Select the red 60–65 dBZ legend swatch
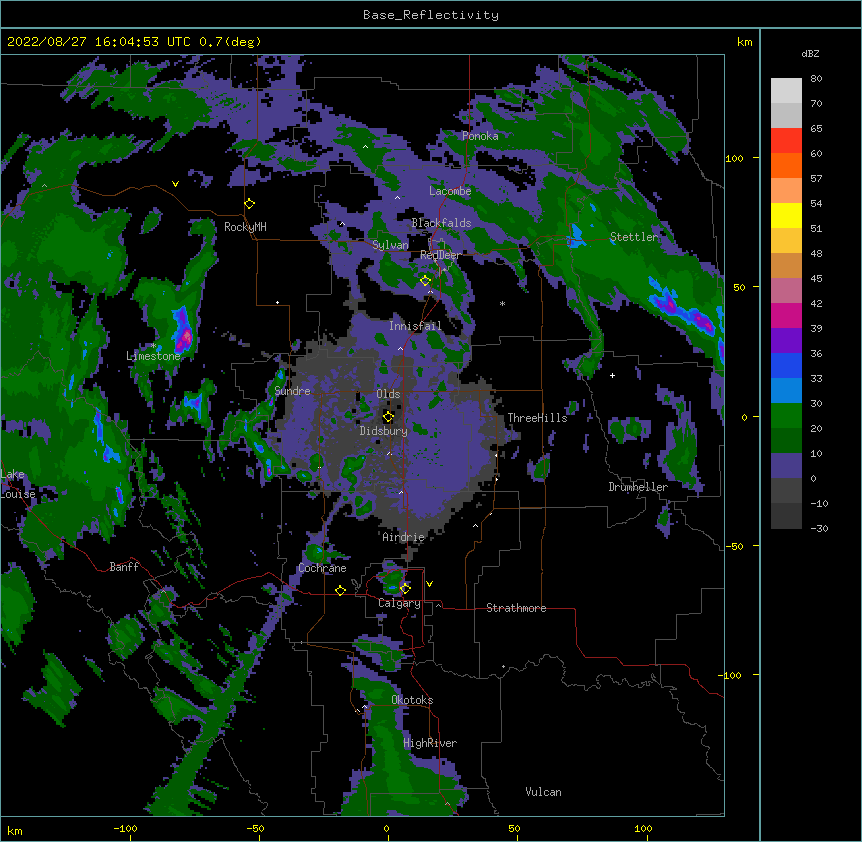 [786, 141]
